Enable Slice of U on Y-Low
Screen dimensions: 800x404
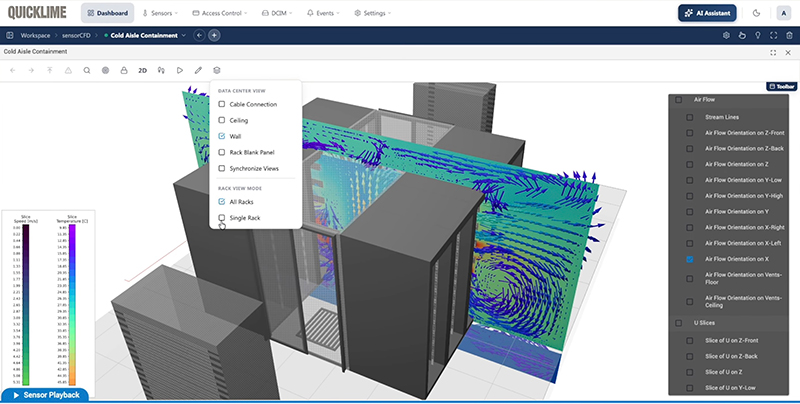pyautogui.click(x=690, y=388)
